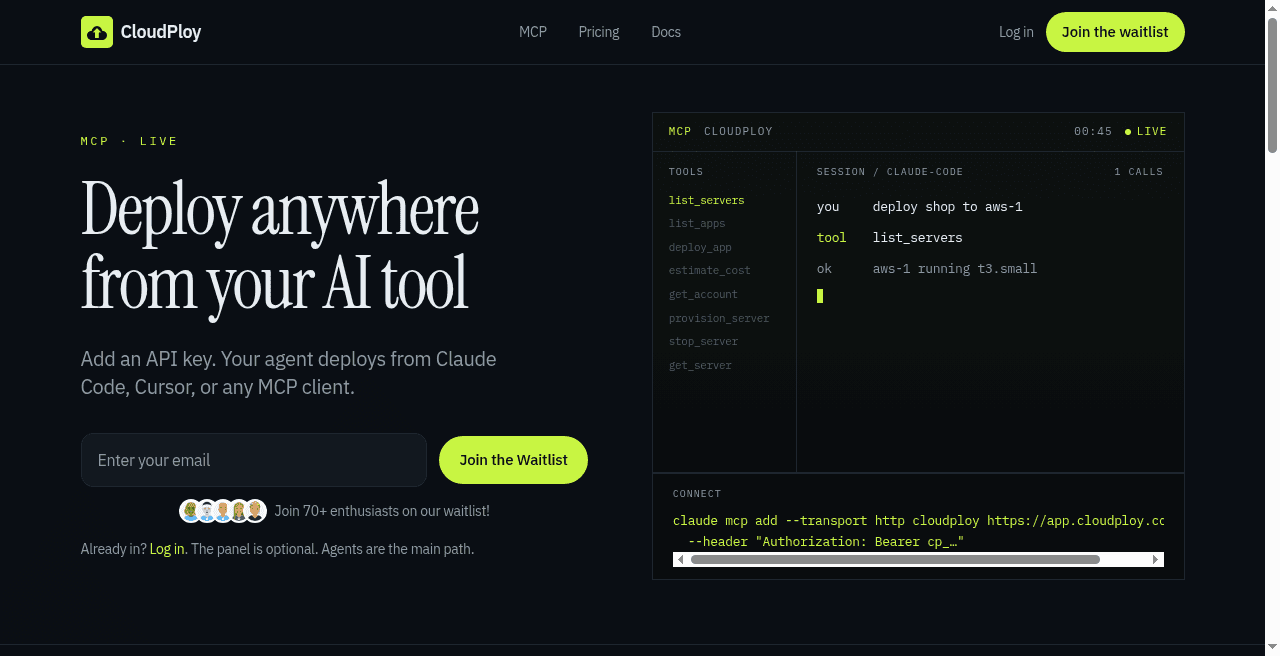The width and height of the screenshot is (1280, 656).
Task: Click the horizontal scrollbar thumb under the command
Action: [x=895, y=560]
